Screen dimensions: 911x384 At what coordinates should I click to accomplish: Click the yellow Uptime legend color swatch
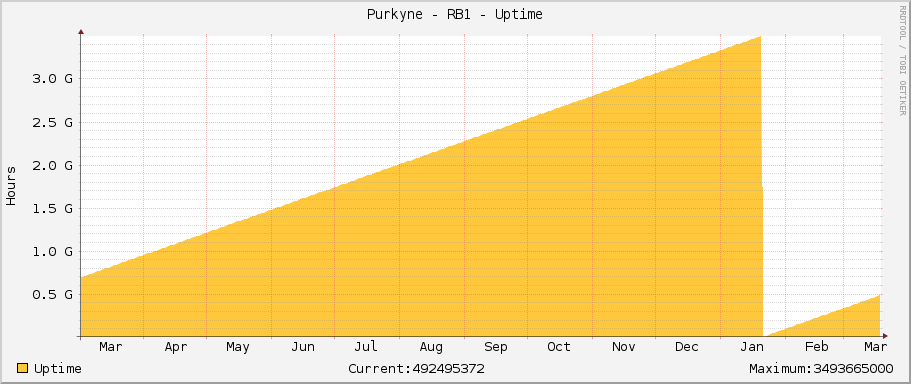tap(23, 368)
